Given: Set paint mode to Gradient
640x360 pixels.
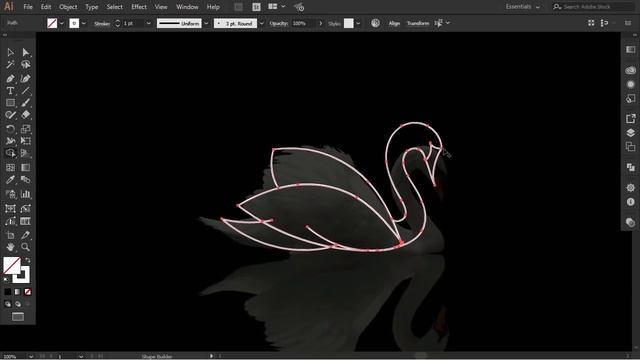Looking at the screenshot, I should (18, 292).
